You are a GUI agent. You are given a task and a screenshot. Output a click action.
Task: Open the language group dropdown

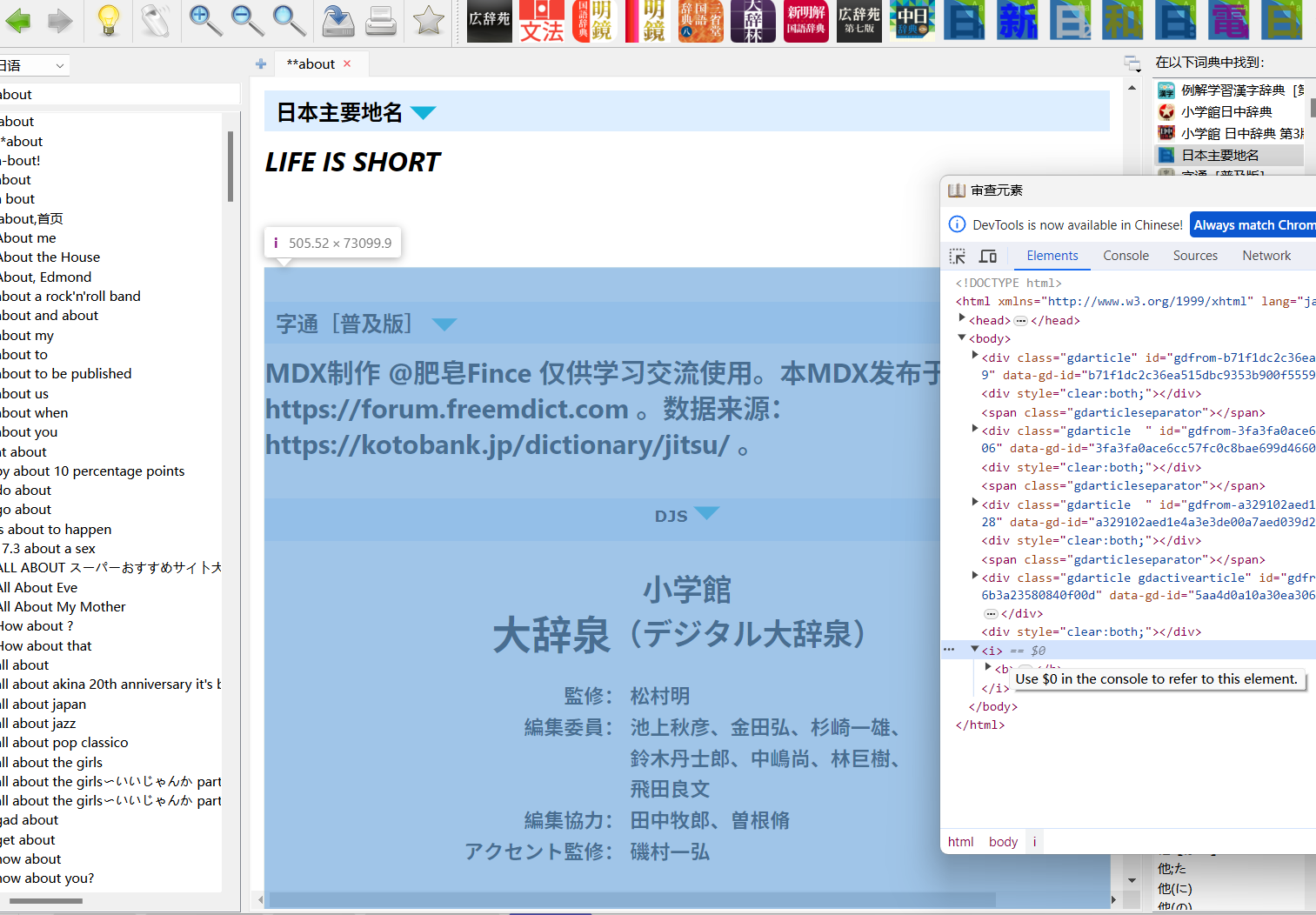pos(35,65)
